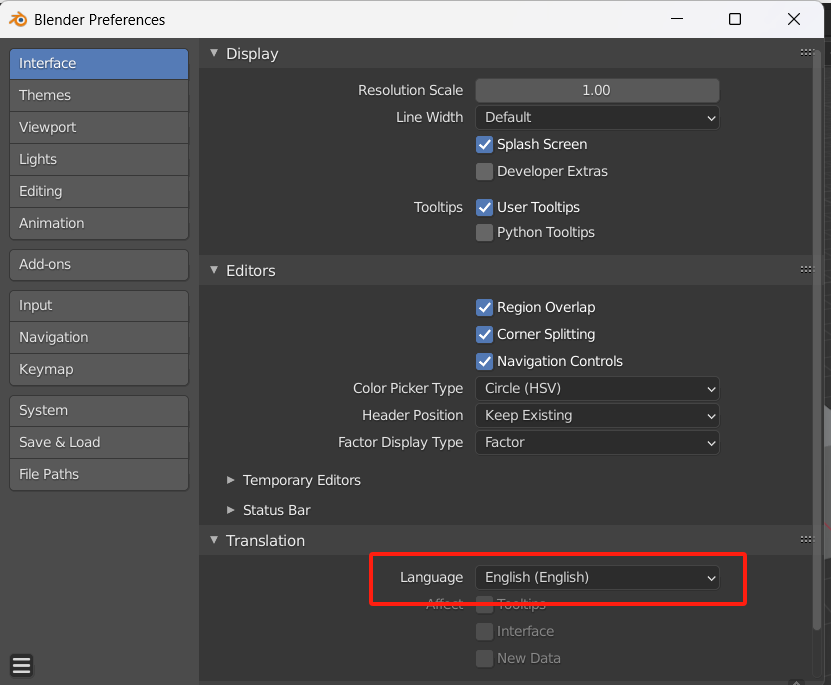This screenshot has width=831, height=685.
Task: Collapse the Editors panel
Action: pyautogui.click(x=214, y=270)
